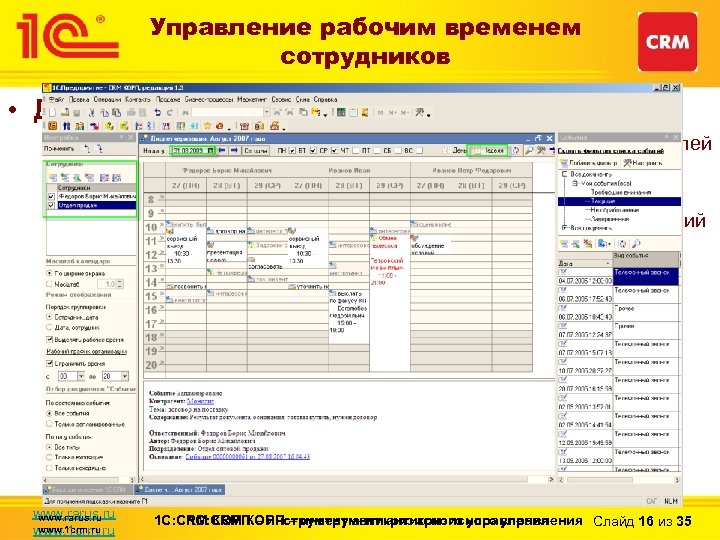Click the Сегодня button in the calendar toolbar
720x540 pixels.
(x=256, y=150)
